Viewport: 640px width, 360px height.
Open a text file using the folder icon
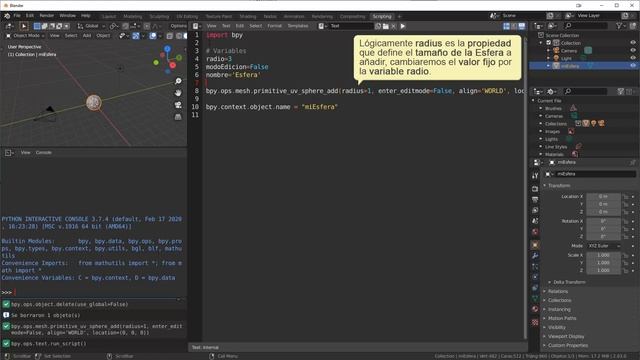tap(386, 26)
